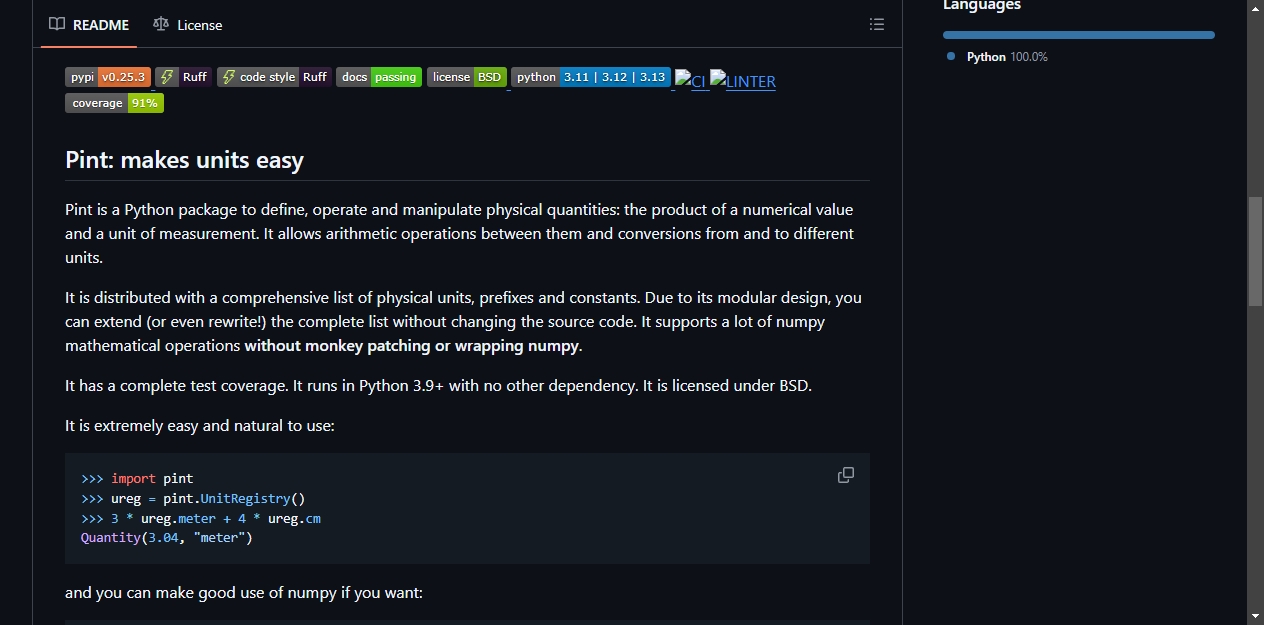Image resolution: width=1264 pixels, height=625 pixels.
Task: Click the first Ruff badge
Action: click(x=183, y=77)
